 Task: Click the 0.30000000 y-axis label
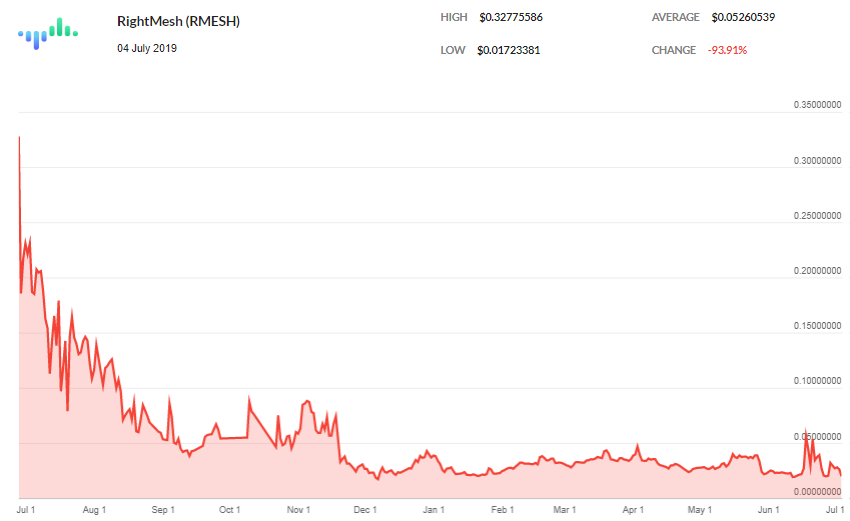click(x=817, y=160)
